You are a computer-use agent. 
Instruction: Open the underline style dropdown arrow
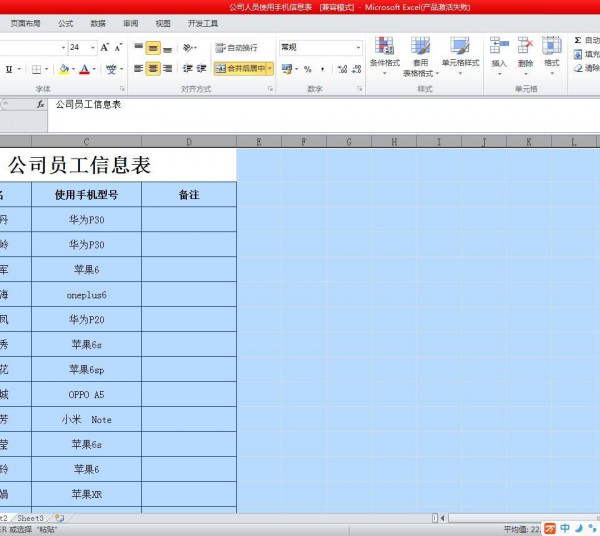click(x=19, y=69)
